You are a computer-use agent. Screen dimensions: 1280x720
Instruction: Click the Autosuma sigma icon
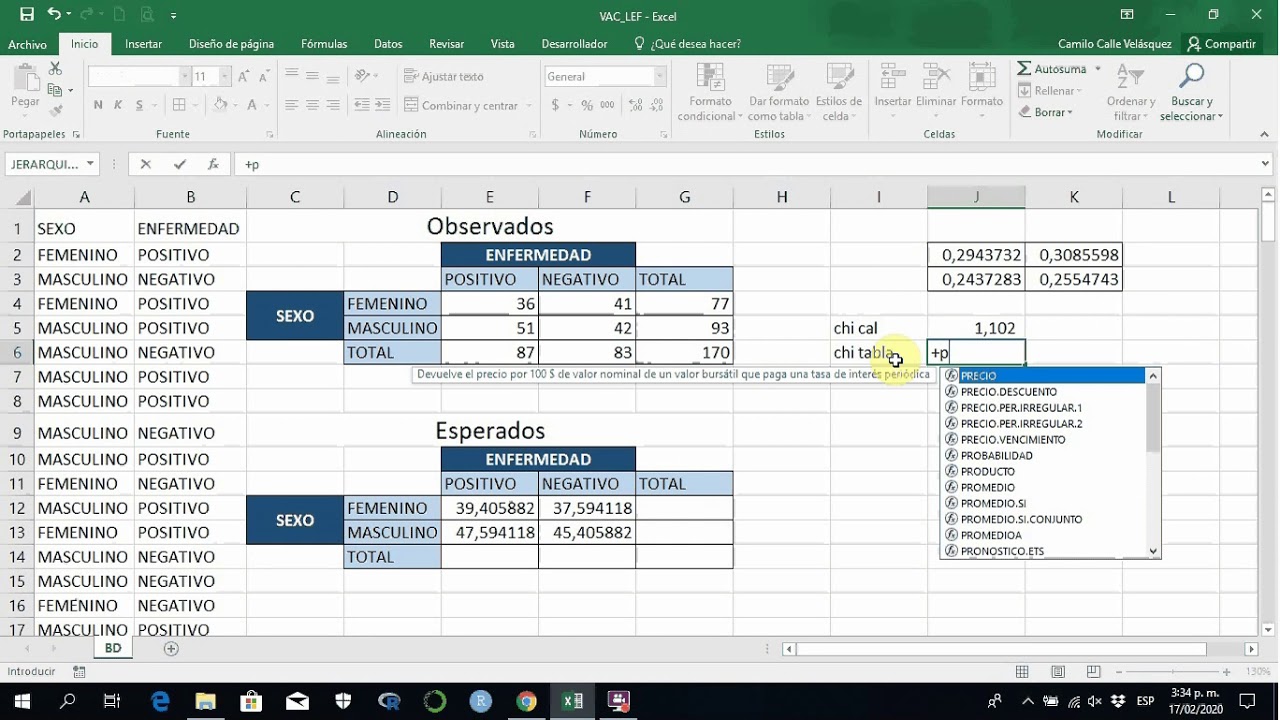1024,69
